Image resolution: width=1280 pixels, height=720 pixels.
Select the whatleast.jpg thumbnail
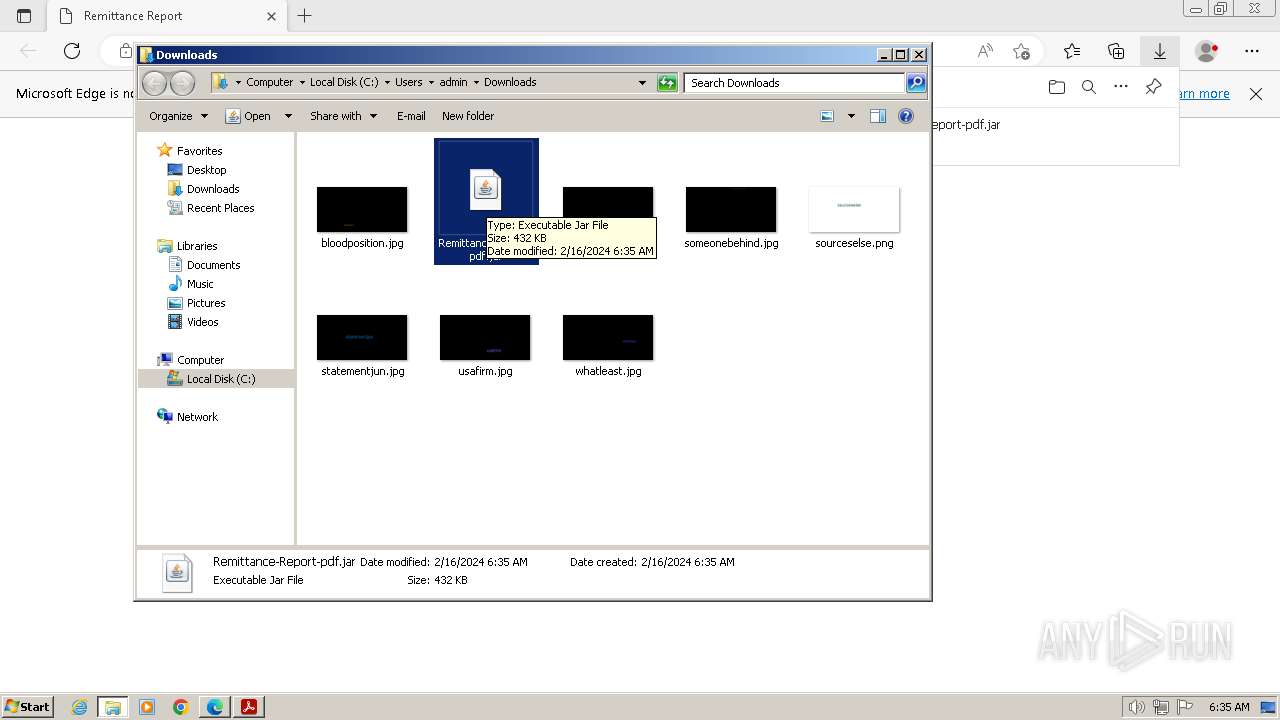tap(608, 337)
